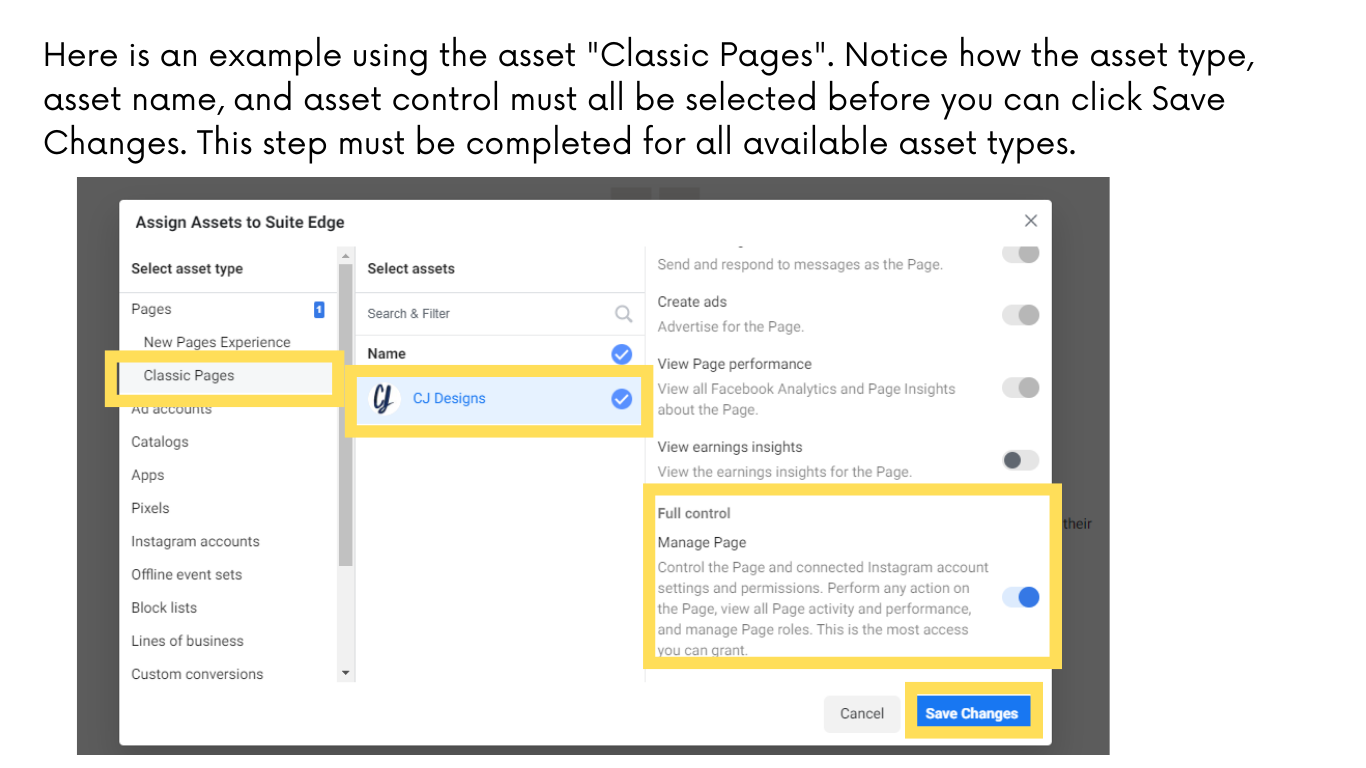1366x768 pixels.
Task: Uncheck the CJ Designs asset checkbox
Action: (x=622, y=399)
